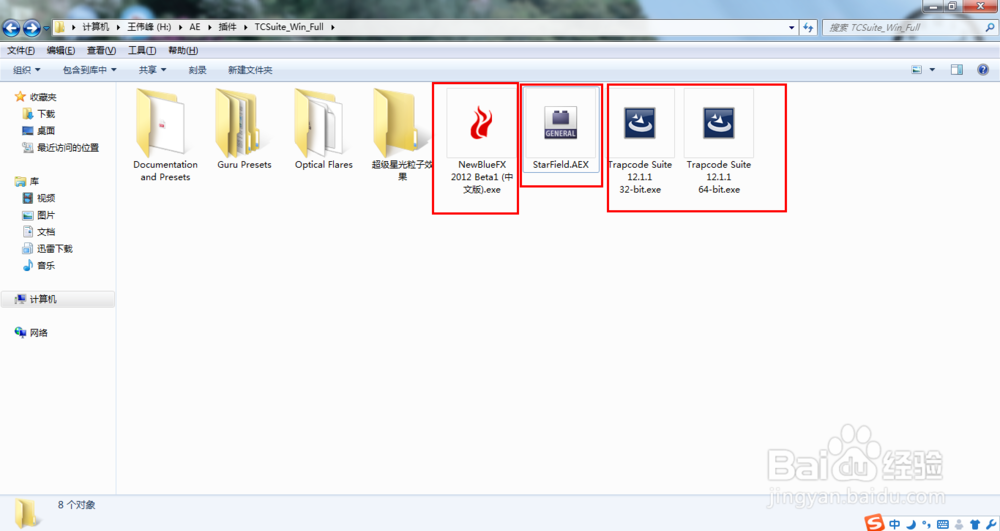1000x531 pixels.
Task: Open the 工具(T) menu
Action: pyautogui.click(x=142, y=50)
